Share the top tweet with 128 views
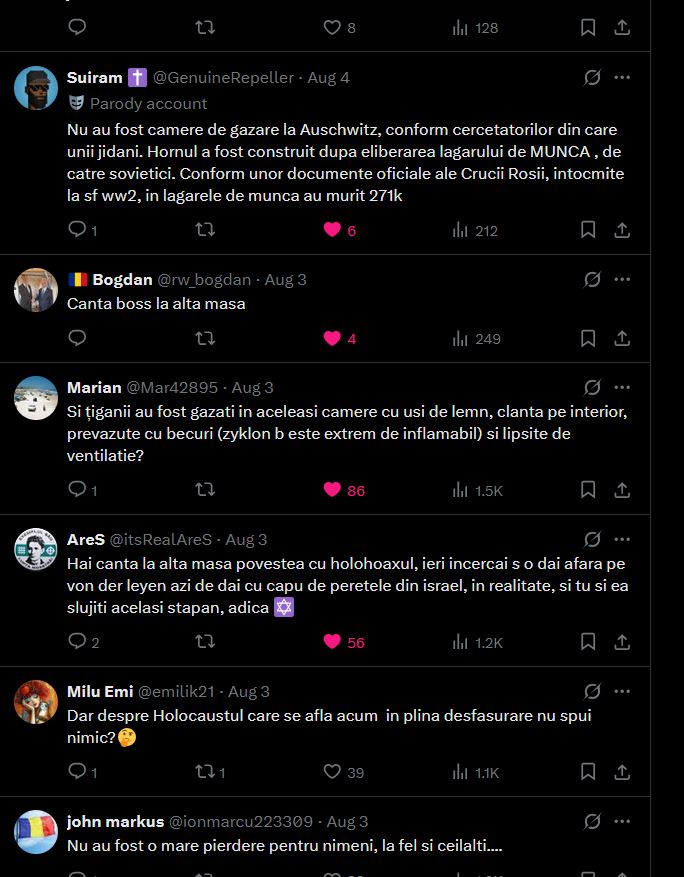Screen dimensions: 684x877 point(622,27)
